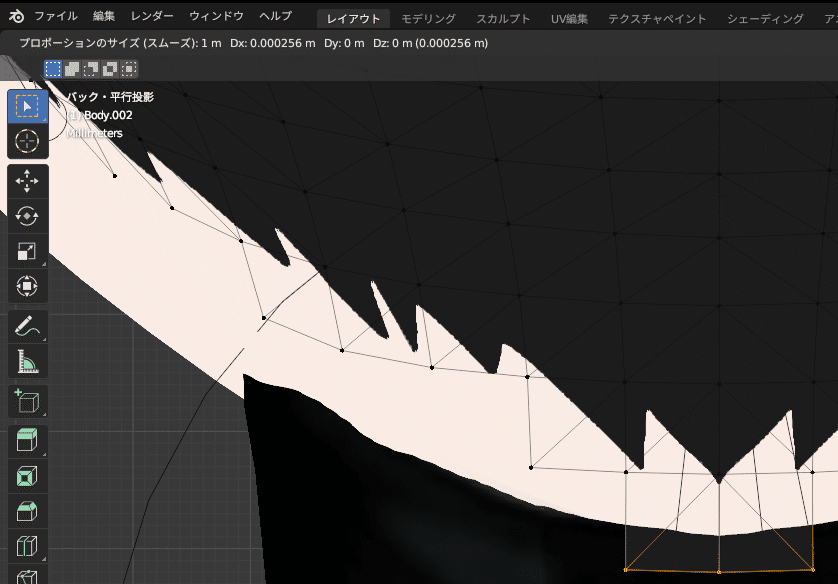Set selection mode to invert selection
This screenshot has height=584, width=838.
point(110,69)
